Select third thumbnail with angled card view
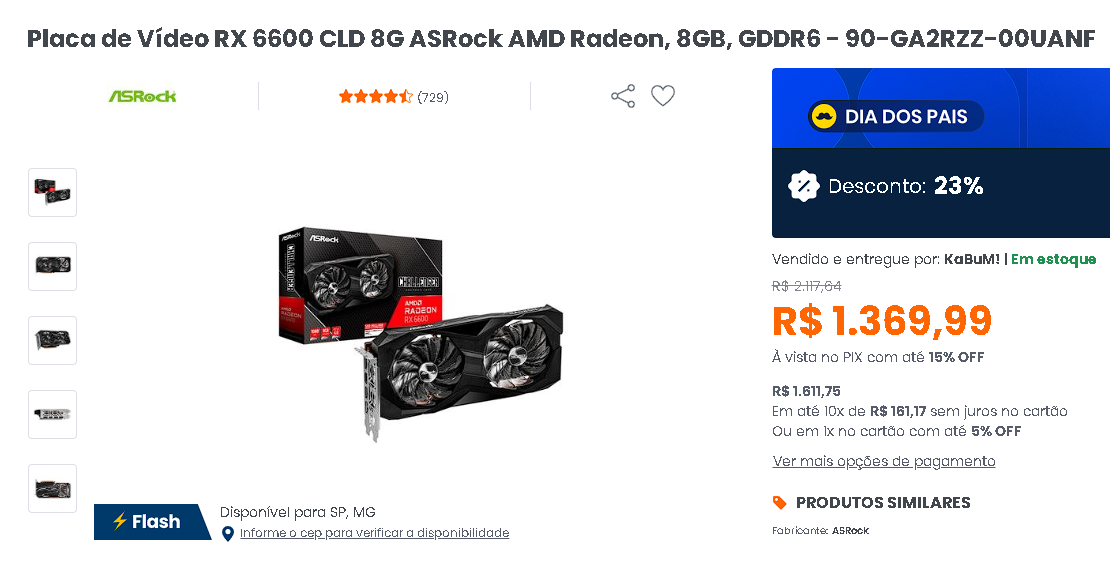Screen dimensions: 1110x563 [x=52, y=341]
